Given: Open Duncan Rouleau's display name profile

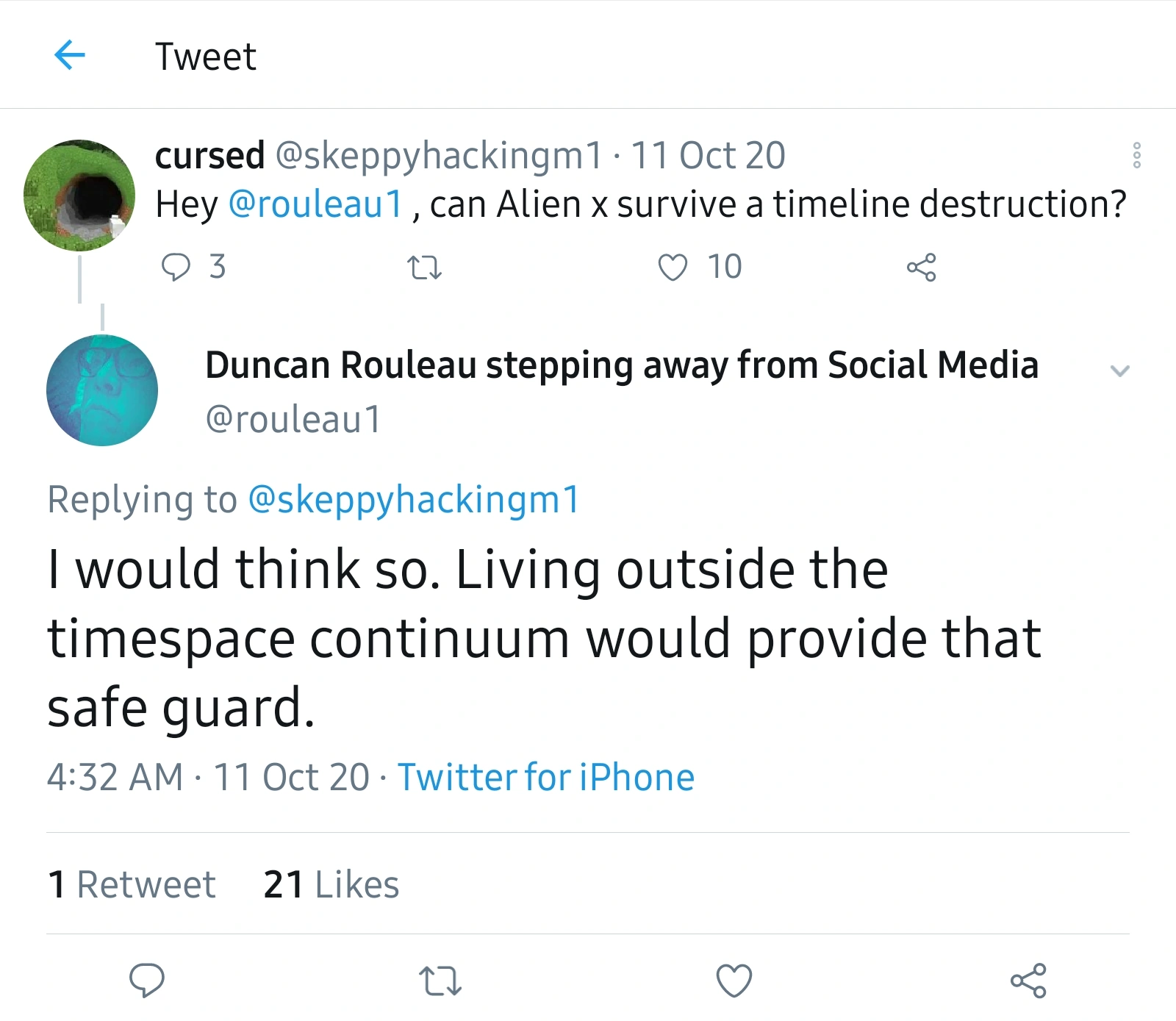Looking at the screenshot, I should click(621, 365).
